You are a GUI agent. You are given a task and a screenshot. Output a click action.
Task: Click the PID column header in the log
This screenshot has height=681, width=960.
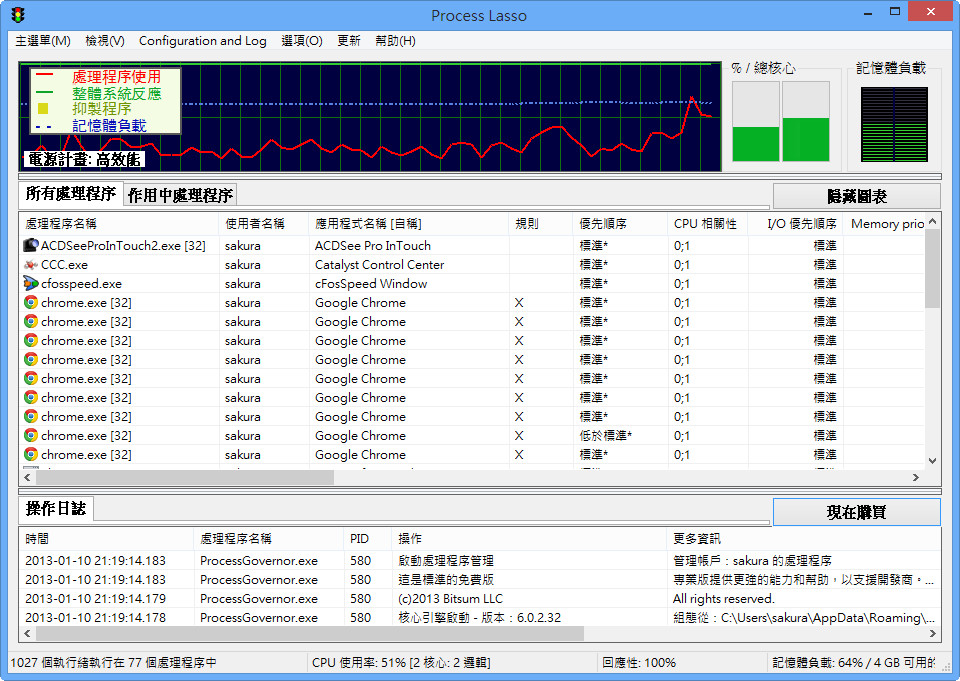[x=367, y=538]
